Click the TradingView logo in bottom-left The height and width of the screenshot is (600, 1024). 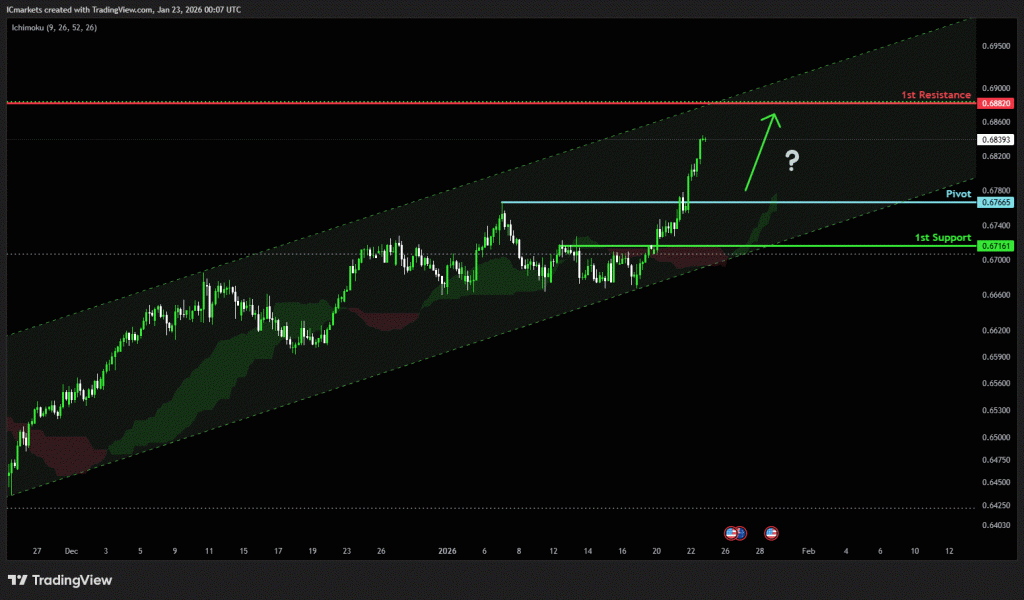pos(60,580)
